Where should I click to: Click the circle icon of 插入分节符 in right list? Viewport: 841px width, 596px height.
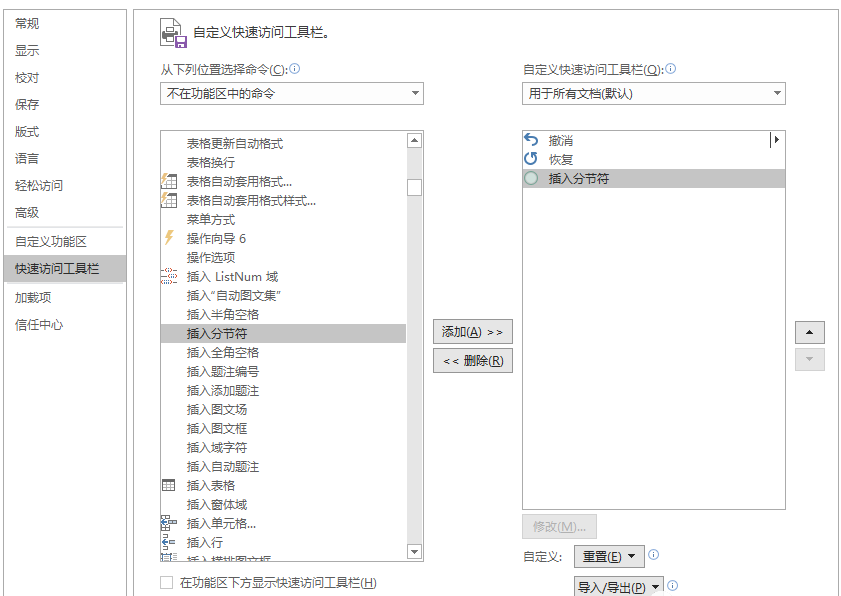tap(531, 178)
